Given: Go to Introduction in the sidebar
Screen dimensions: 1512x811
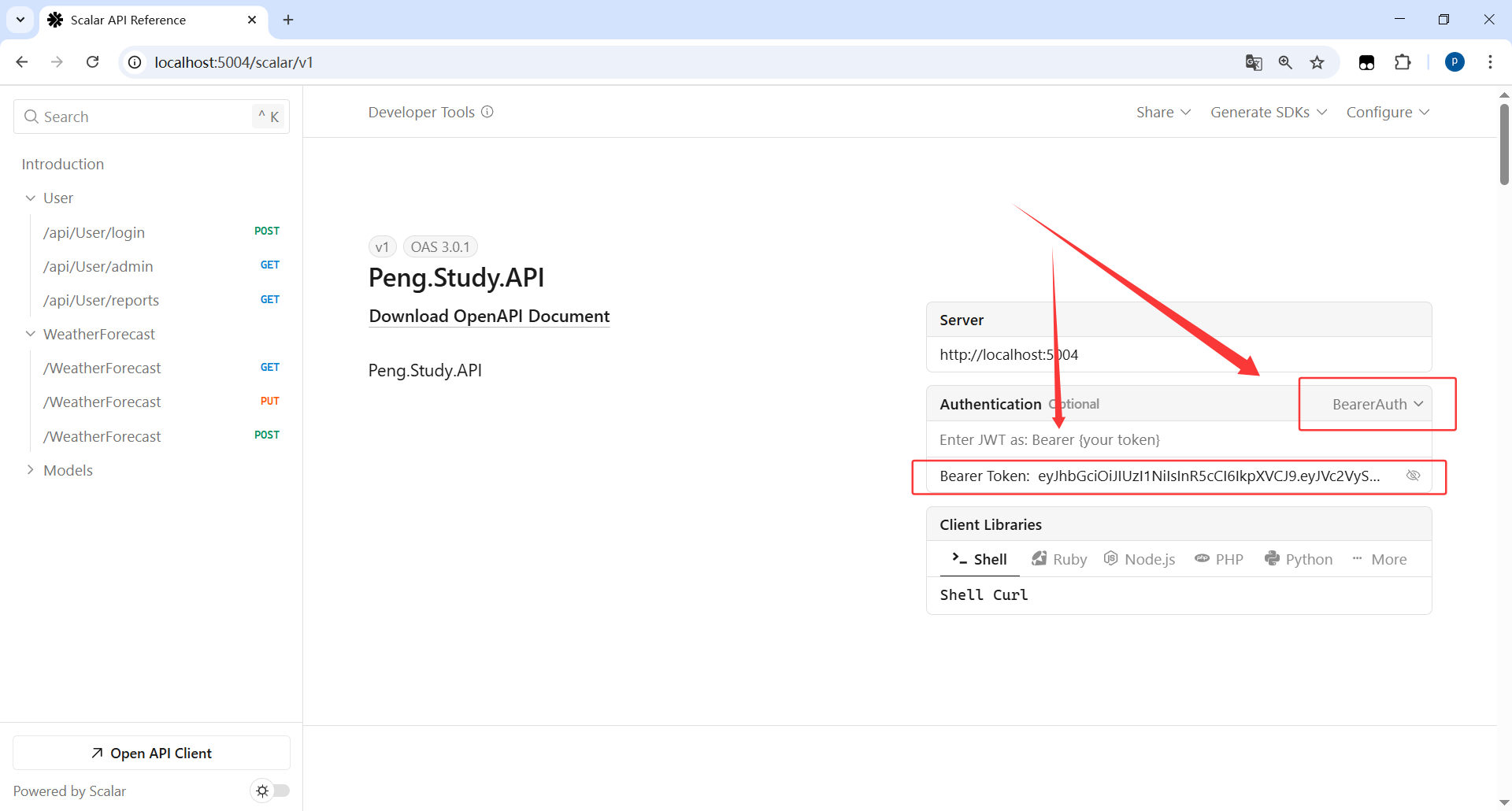Looking at the screenshot, I should point(63,164).
